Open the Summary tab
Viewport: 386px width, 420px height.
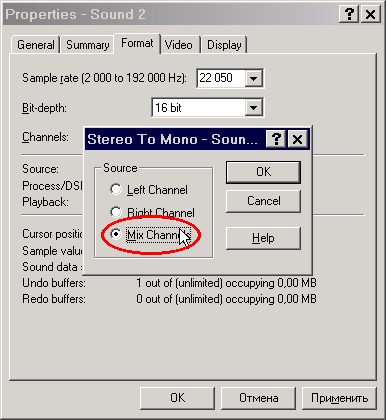[88, 45]
